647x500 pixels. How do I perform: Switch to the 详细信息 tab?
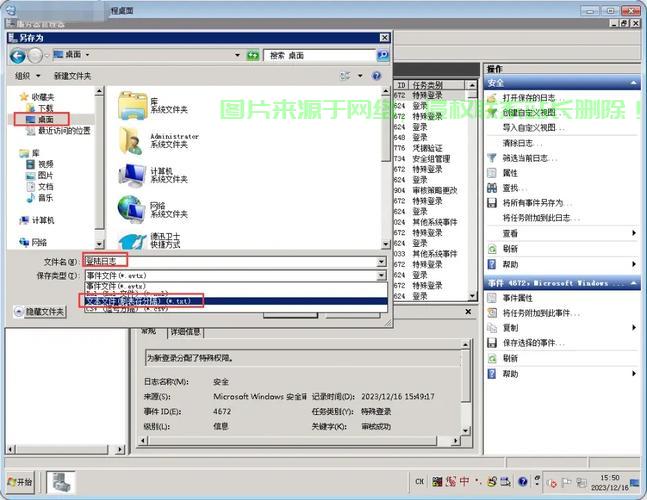coord(186,331)
